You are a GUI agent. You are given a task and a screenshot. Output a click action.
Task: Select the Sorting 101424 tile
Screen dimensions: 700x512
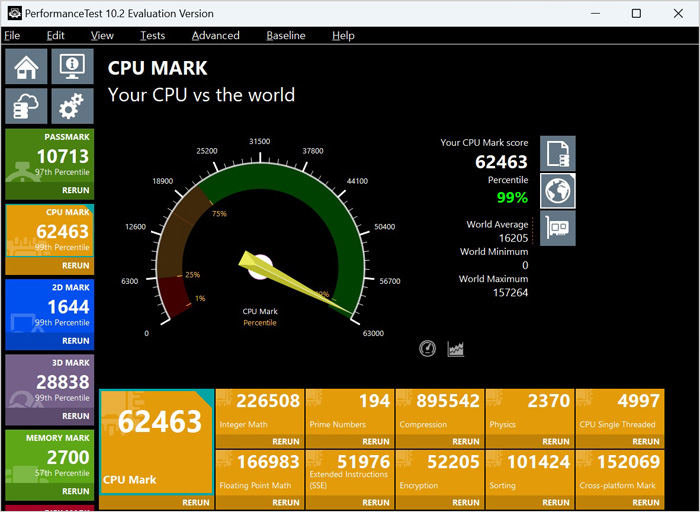point(530,473)
